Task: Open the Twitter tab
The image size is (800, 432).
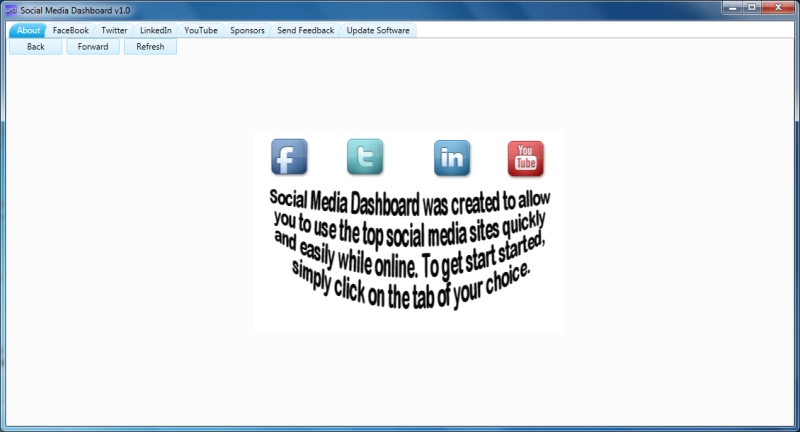Action: [114, 31]
